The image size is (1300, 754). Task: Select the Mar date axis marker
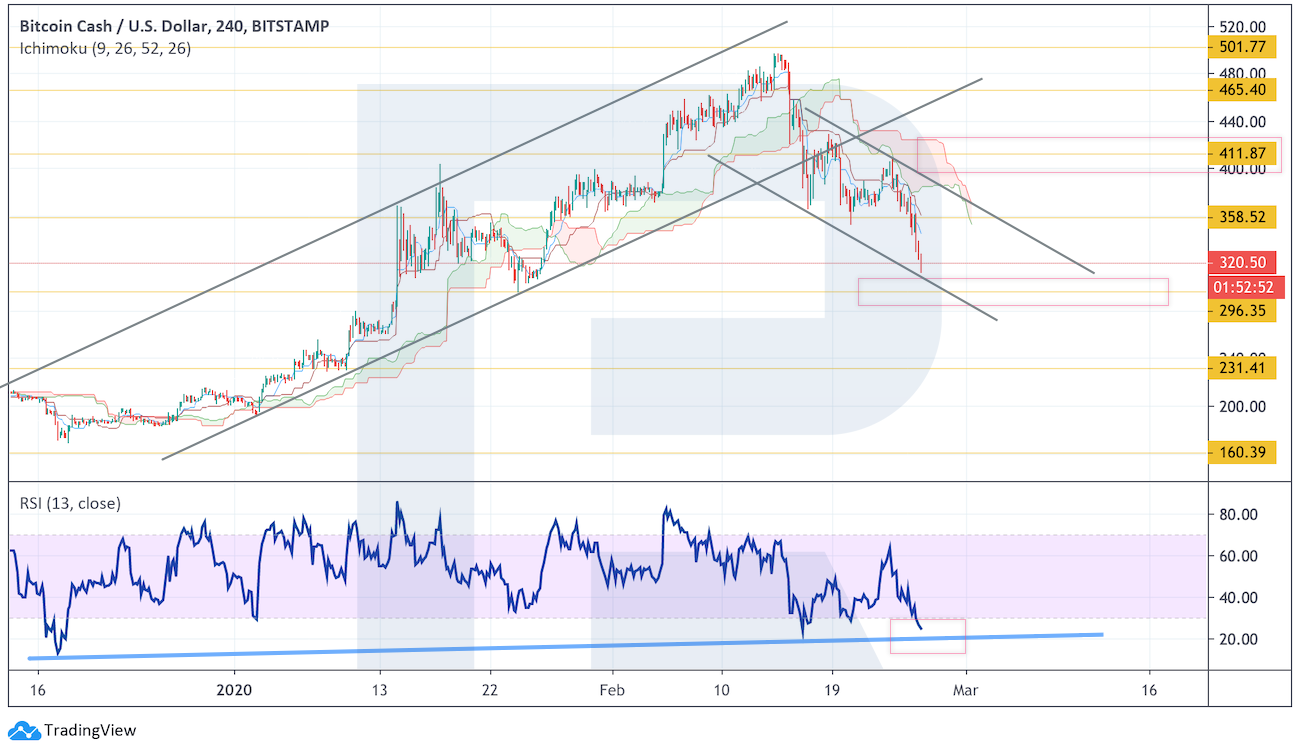pyautogui.click(x=965, y=690)
